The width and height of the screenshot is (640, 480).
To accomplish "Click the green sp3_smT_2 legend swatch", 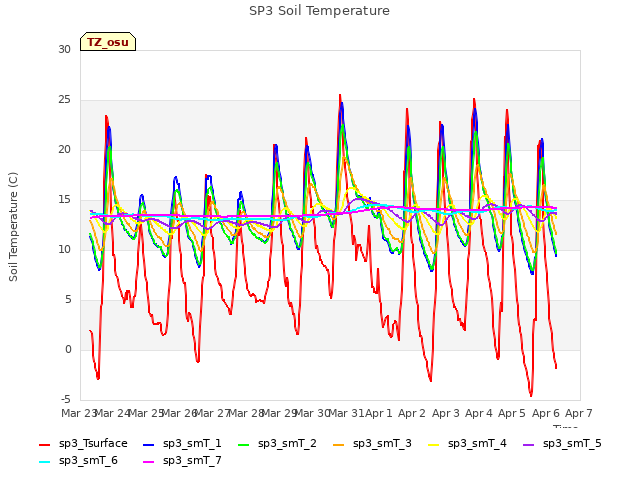I will [x=244, y=444].
